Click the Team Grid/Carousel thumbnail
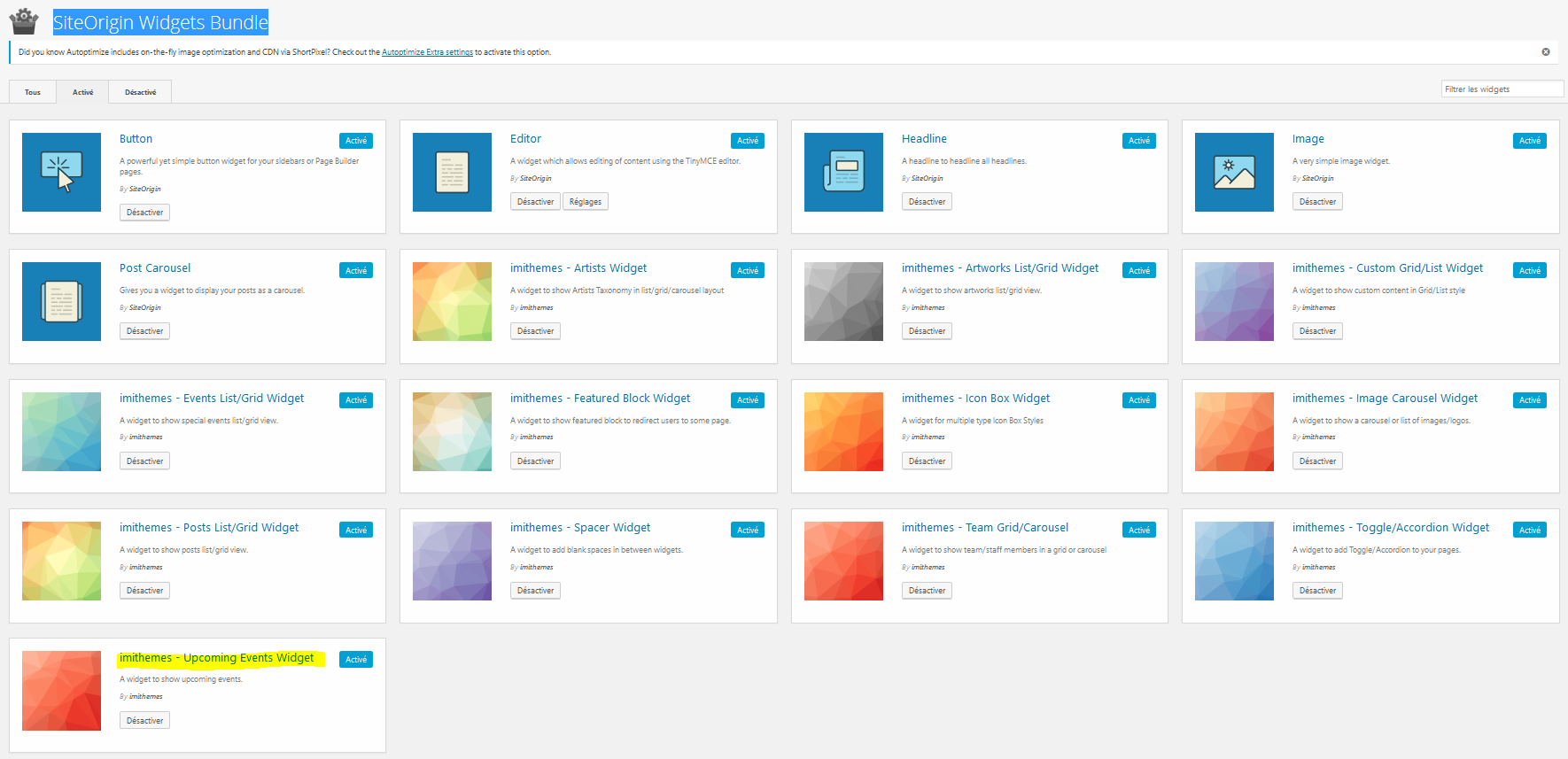This screenshot has width=1568, height=759. coord(843,561)
